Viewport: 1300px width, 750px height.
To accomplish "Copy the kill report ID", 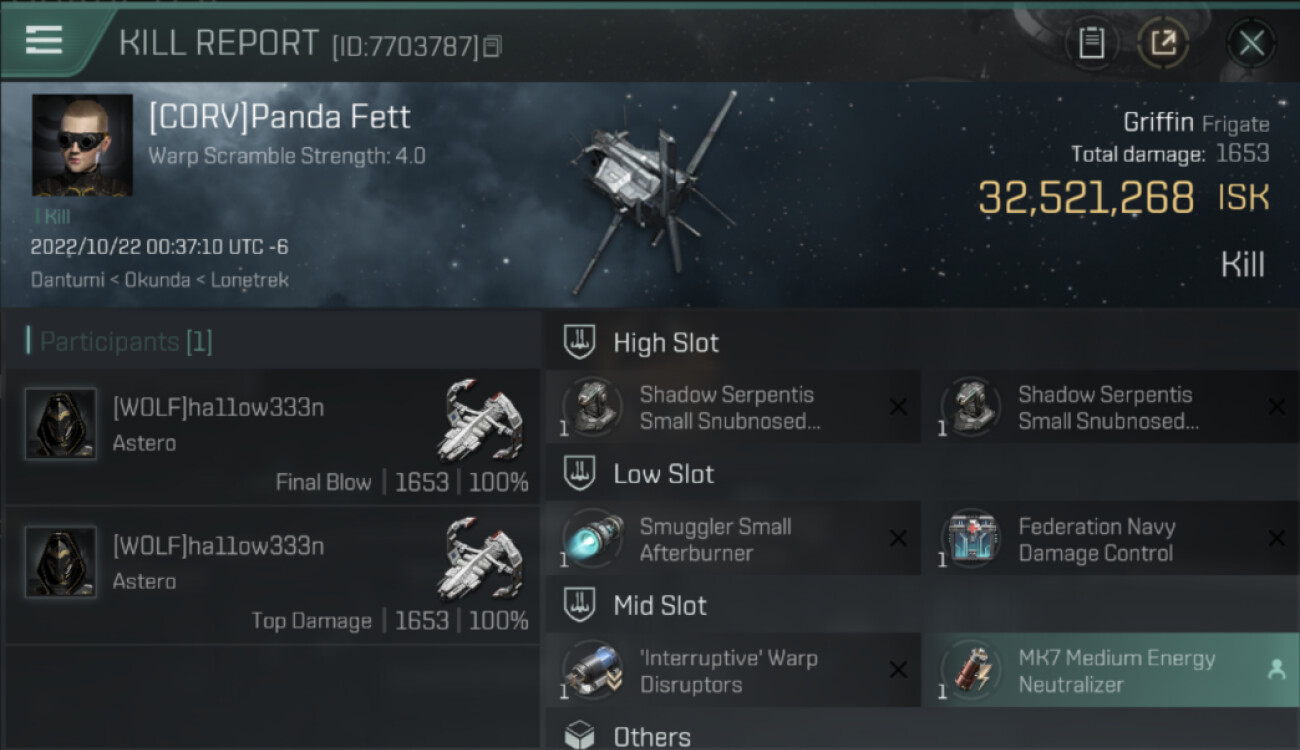I will pos(491,46).
